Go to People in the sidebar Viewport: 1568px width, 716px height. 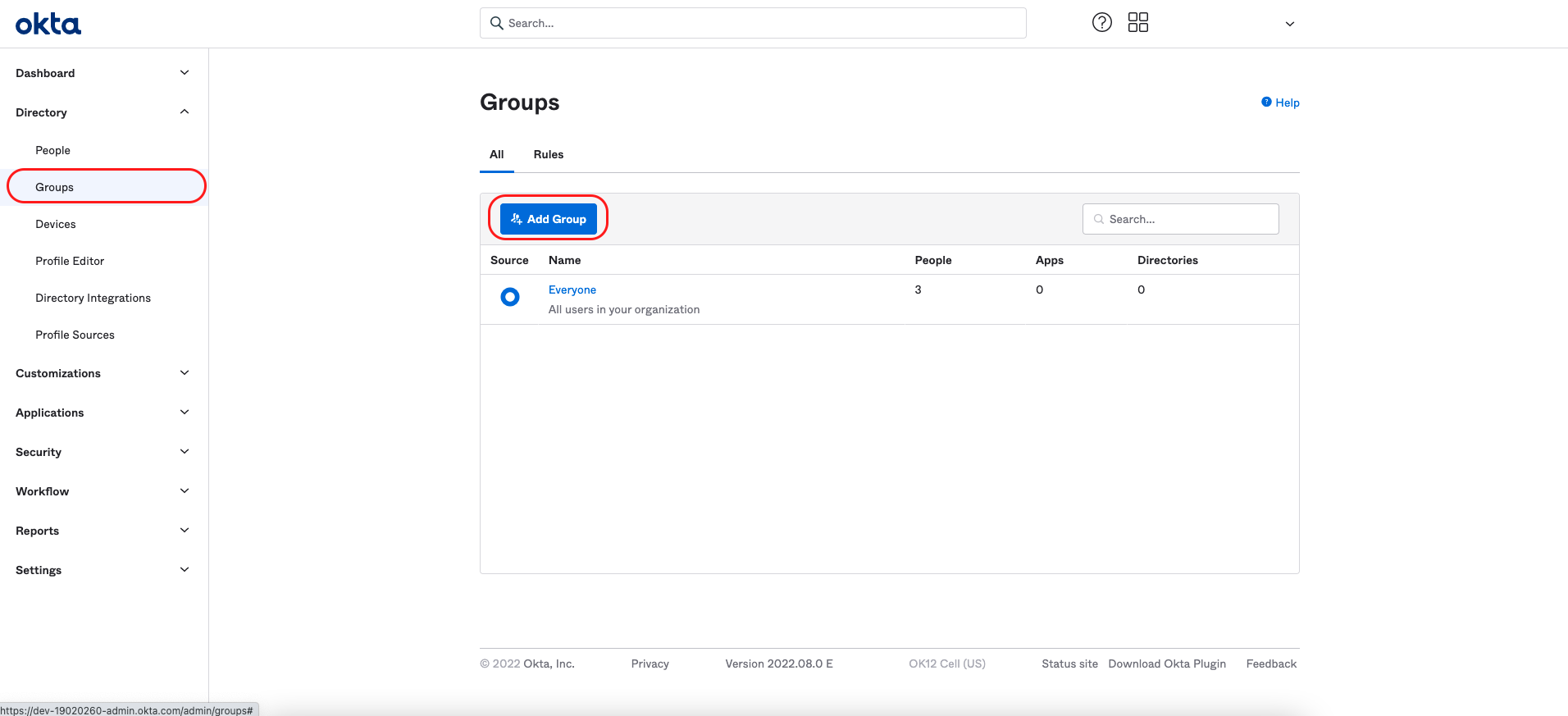pyautogui.click(x=52, y=150)
